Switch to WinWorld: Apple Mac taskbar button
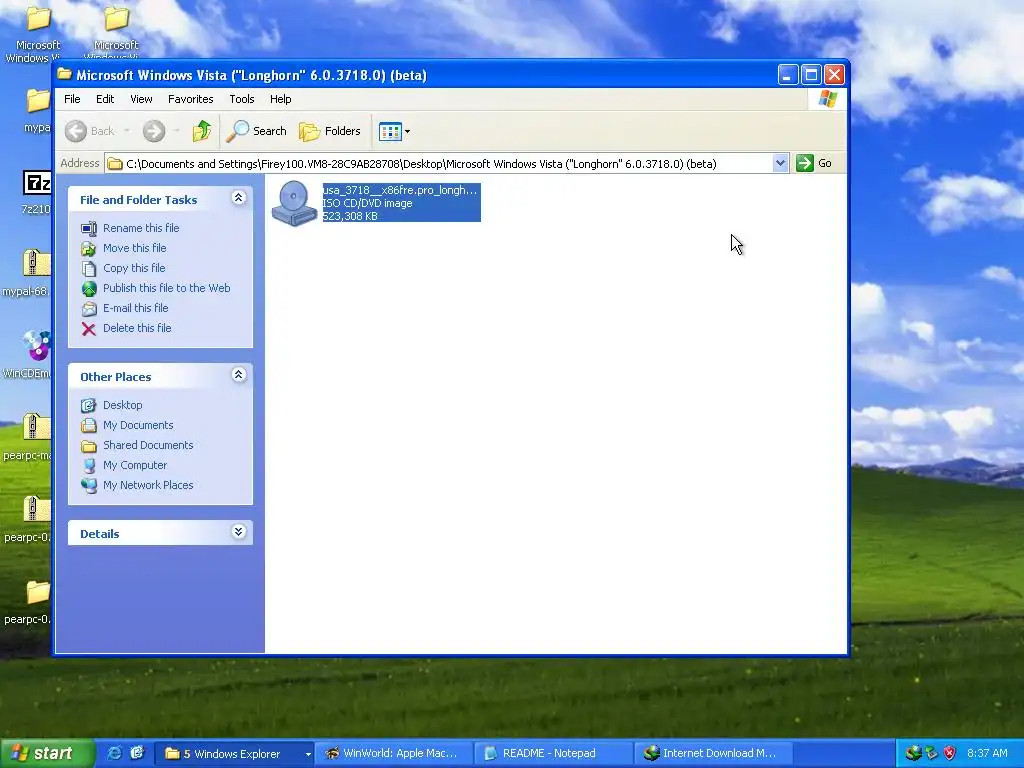 point(394,754)
